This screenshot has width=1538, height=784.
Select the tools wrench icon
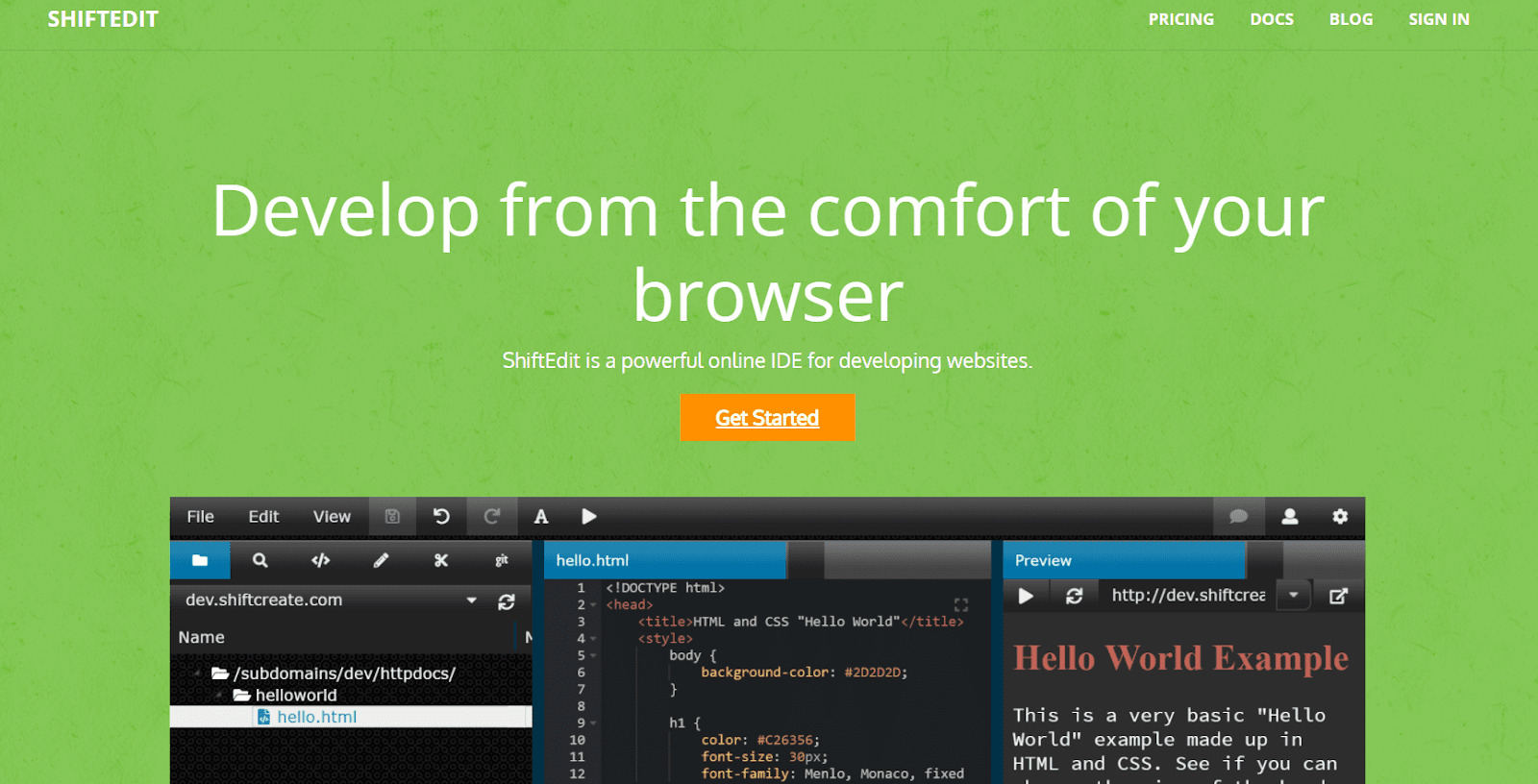click(x=441, y=560)
